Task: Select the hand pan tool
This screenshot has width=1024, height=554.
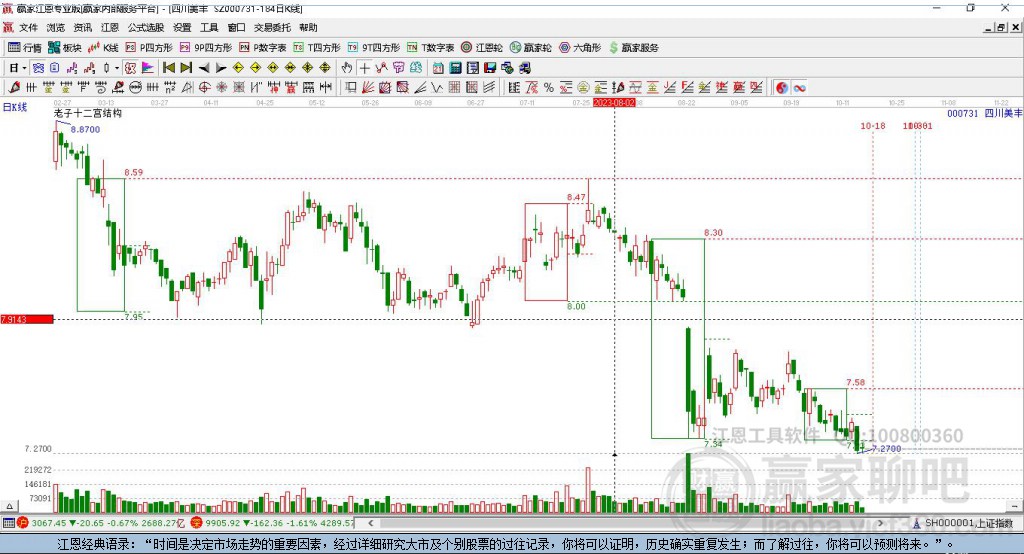Action: coord(347,67)
